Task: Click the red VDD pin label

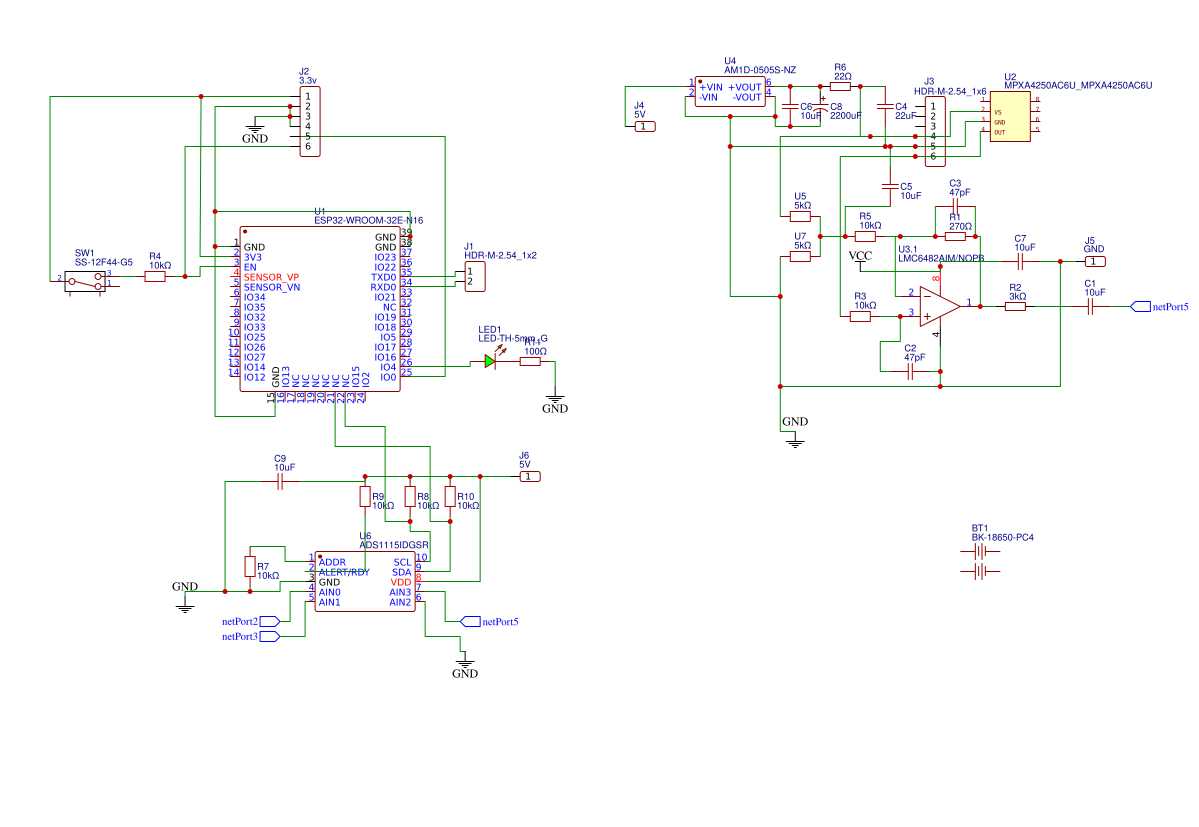Action: (x=401, y=582)
